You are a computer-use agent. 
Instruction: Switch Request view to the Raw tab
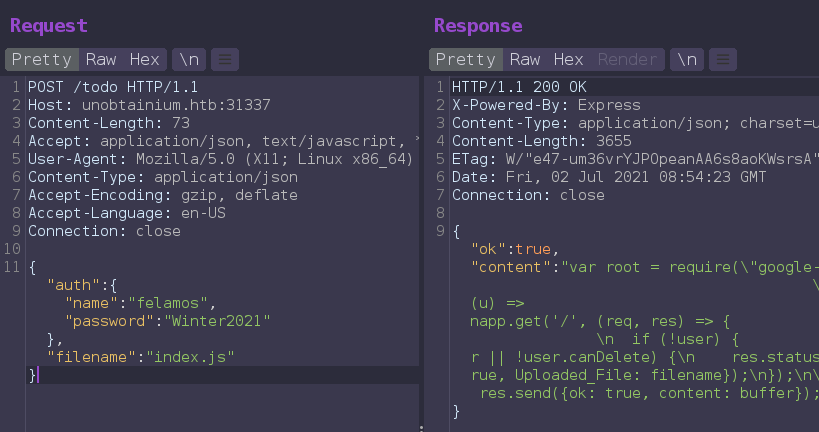point(101,59)
